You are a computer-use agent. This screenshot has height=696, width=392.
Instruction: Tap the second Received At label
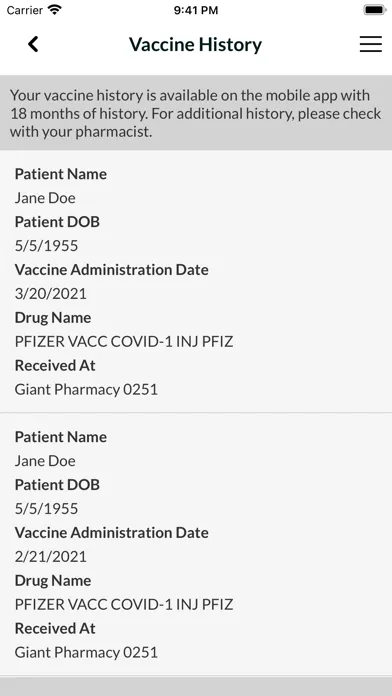(55, 629)
